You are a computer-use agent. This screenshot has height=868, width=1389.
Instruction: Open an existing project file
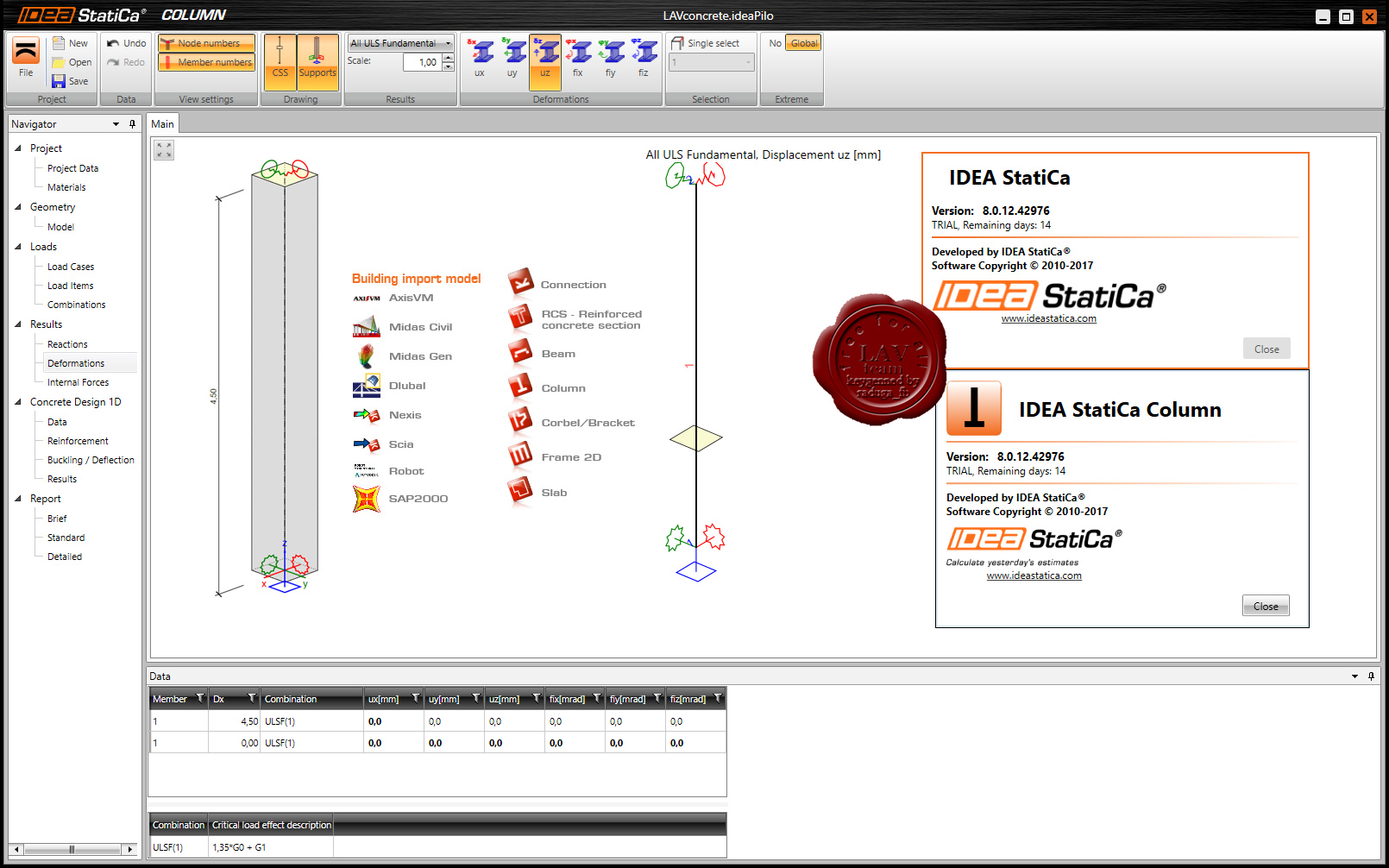(71, 62)
